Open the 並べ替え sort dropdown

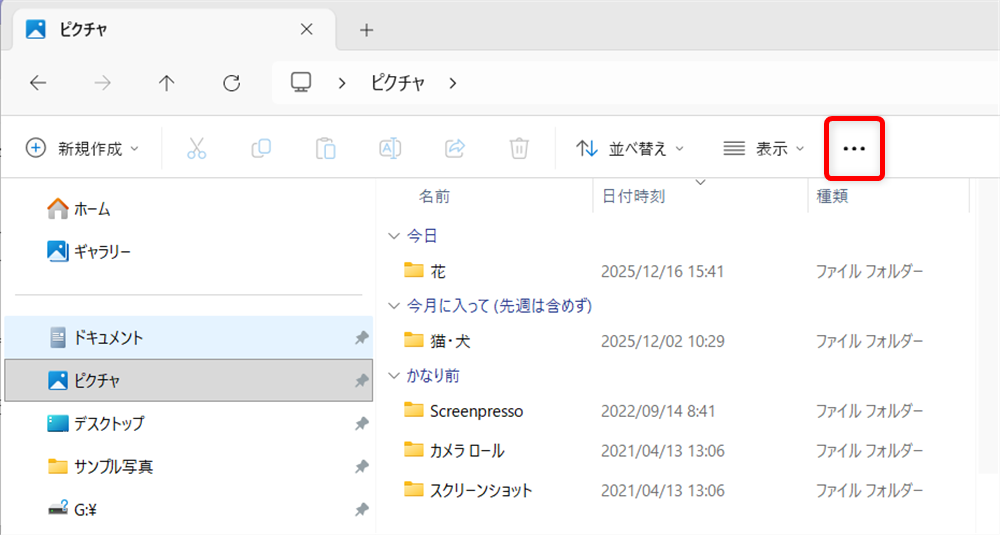[629, 149]
